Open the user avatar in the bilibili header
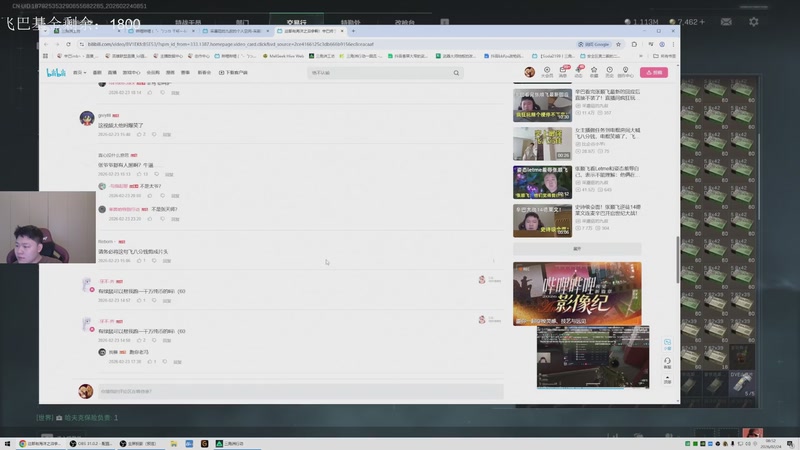 point(530,72)
